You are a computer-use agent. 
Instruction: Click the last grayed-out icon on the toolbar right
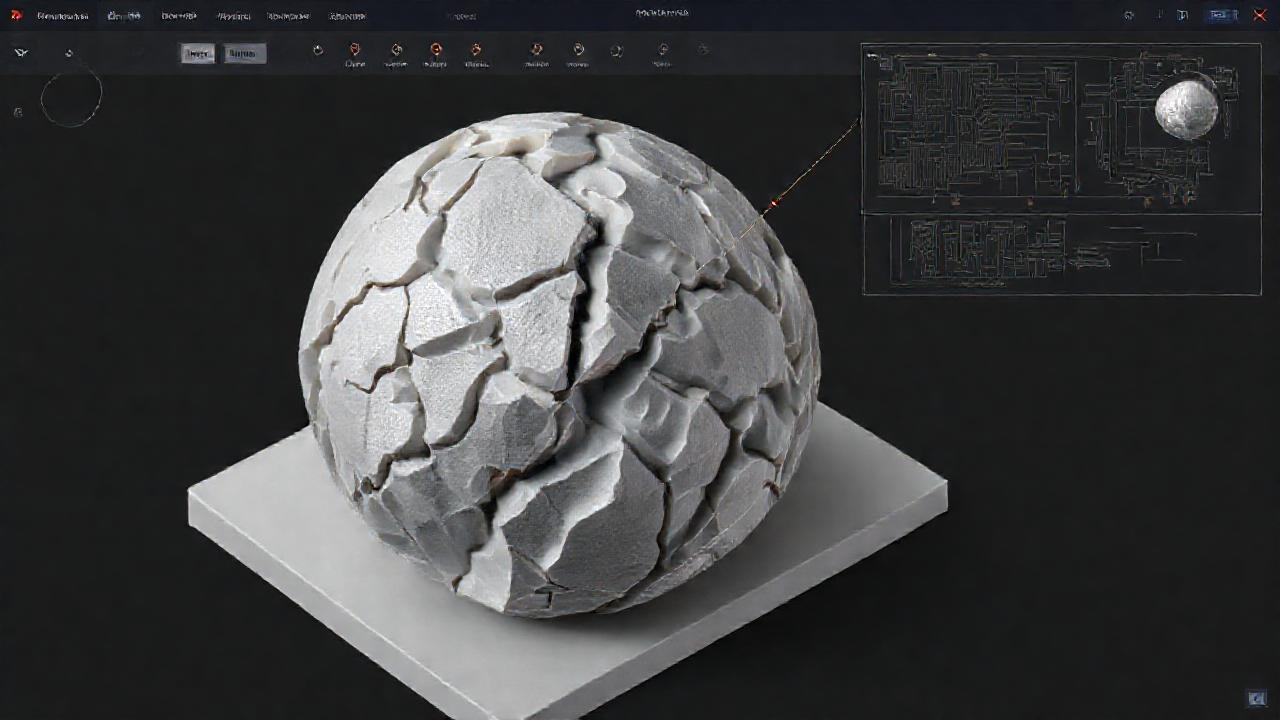pos(703,51)
